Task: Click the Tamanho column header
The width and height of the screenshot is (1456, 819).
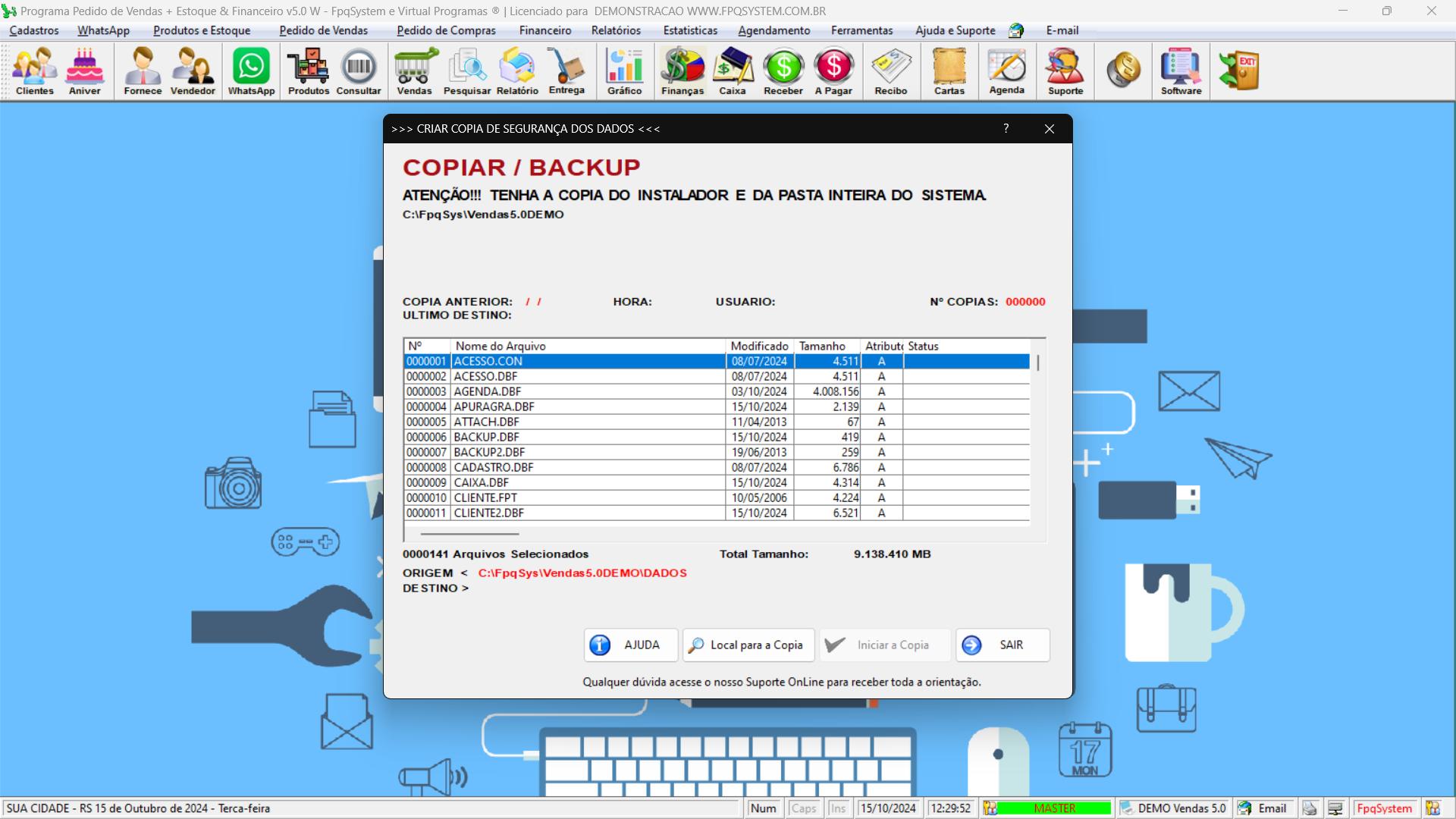Action: click(827, 346)
